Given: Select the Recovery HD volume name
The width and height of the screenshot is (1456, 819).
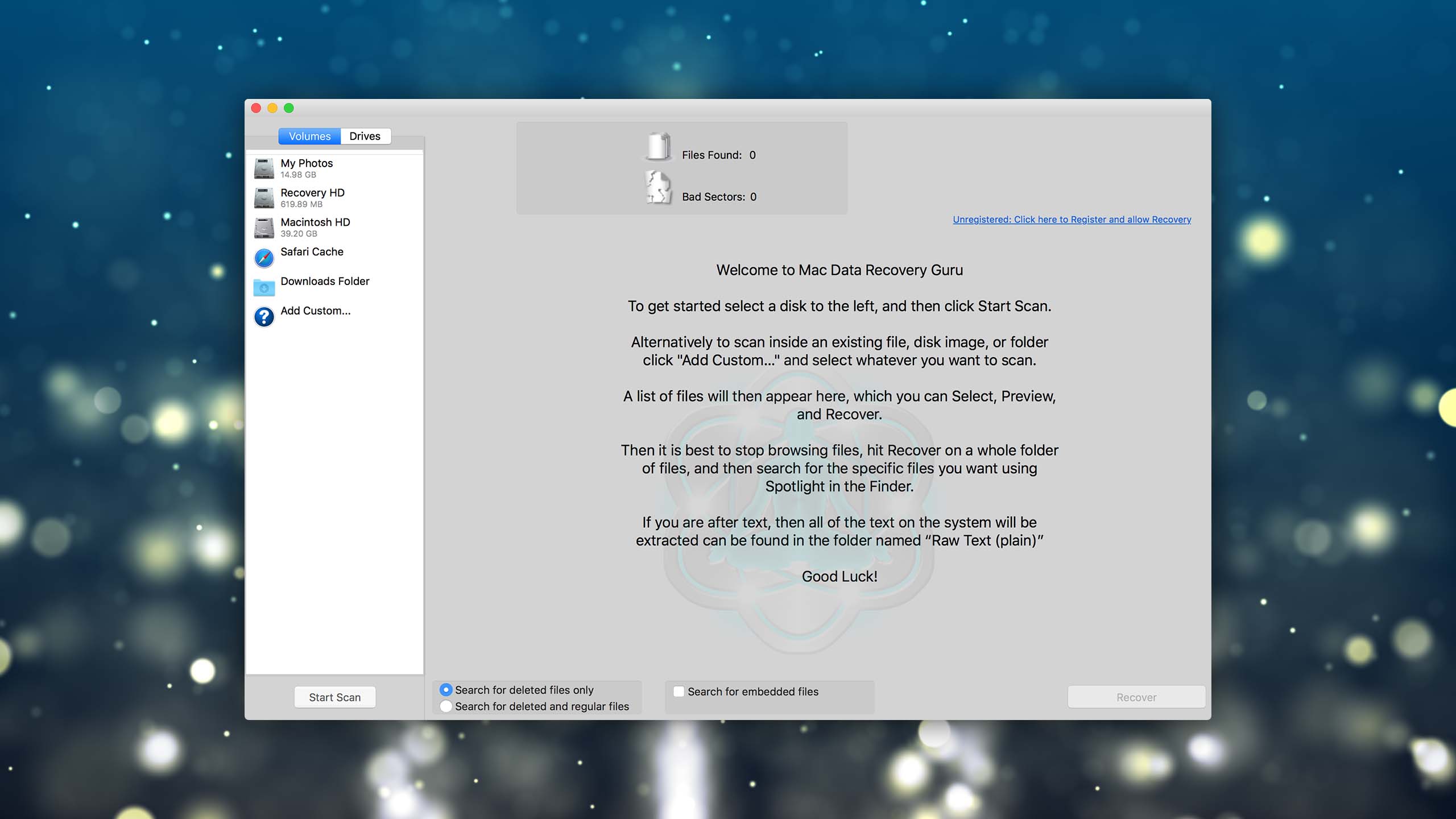Looking at the screenshot, I should 312,193.
